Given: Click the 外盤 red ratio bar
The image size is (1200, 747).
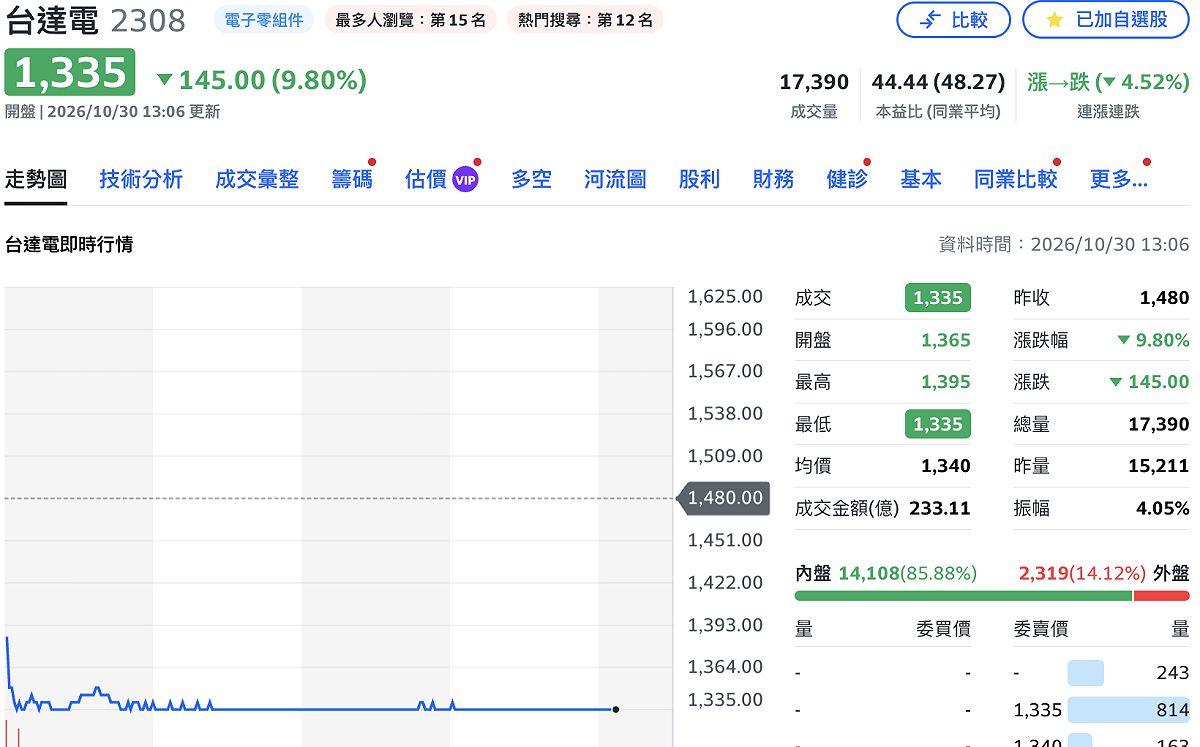Looking at the screenshot, I should point(1162,596).
